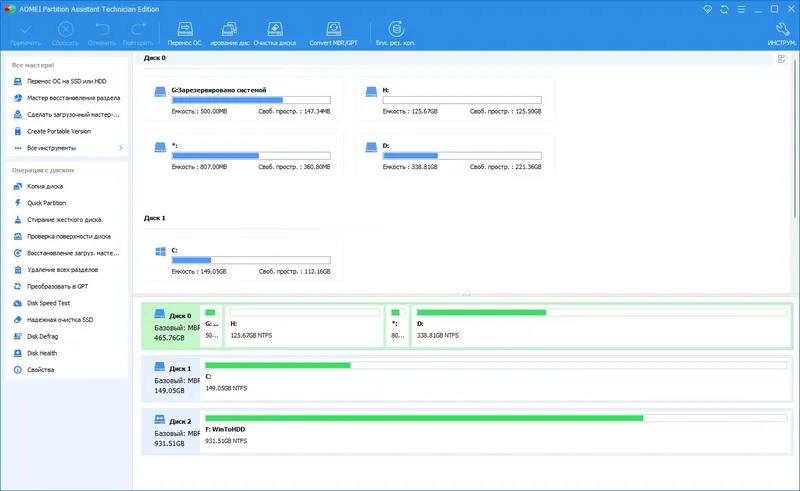
Task: Select Диск 0 header in disk map
Action: click(171, 326)
